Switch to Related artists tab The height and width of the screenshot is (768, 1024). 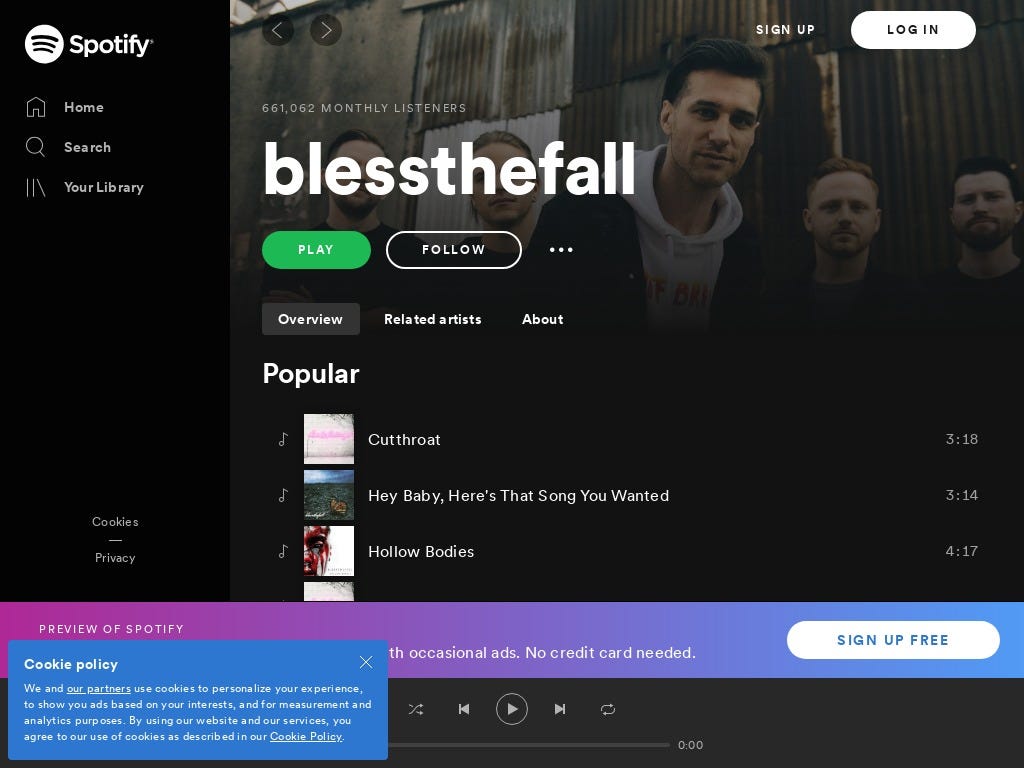(432, 319)
